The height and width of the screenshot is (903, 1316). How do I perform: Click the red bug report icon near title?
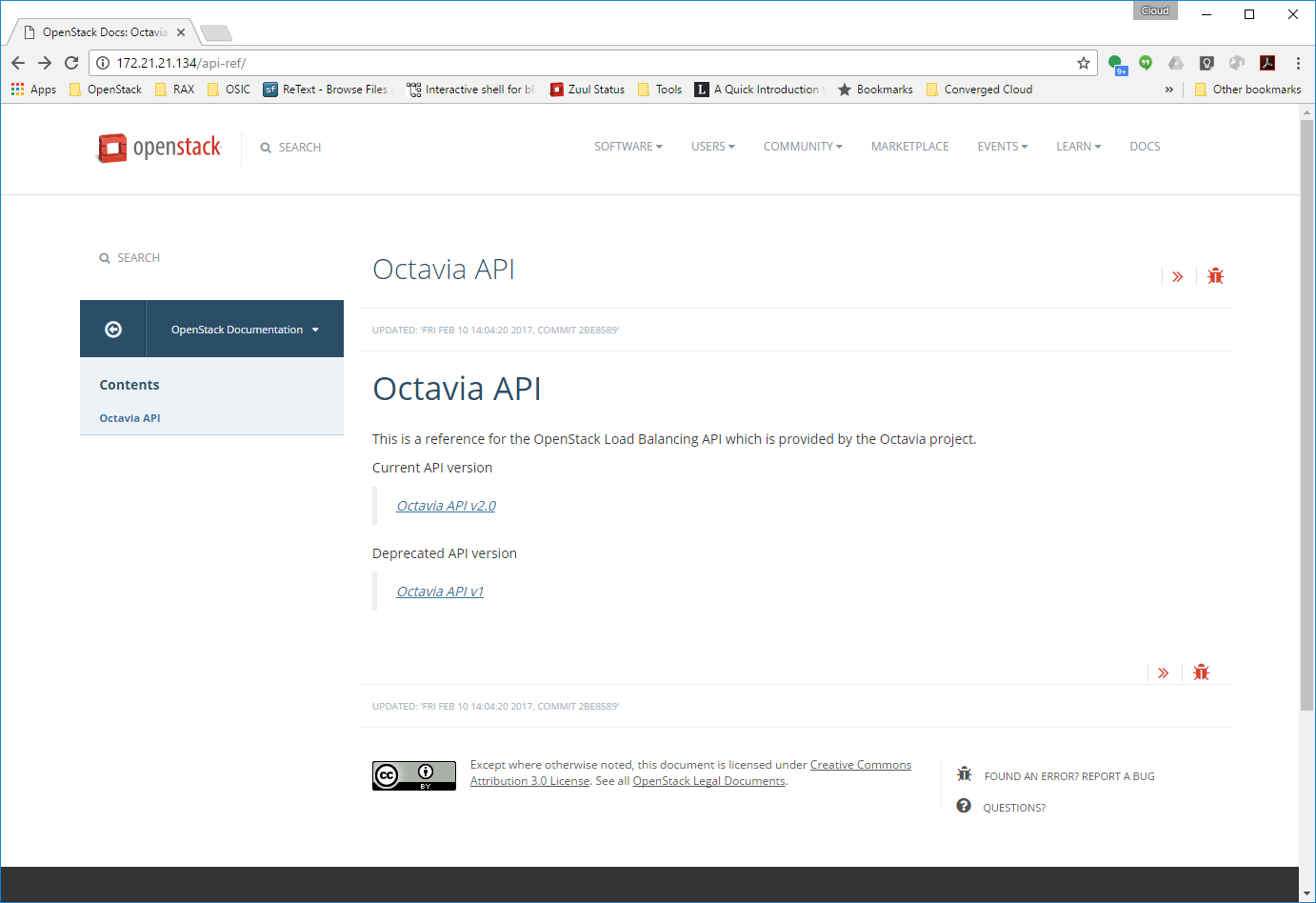1215,276
